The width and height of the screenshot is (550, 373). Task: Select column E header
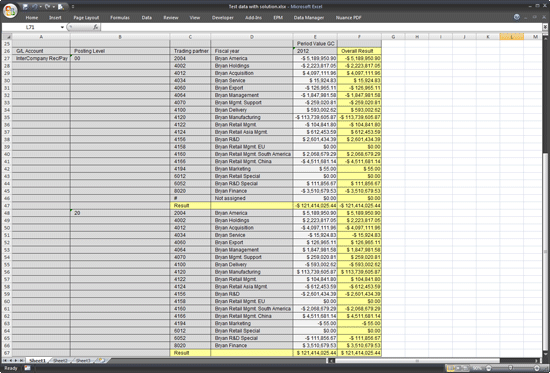tap(315, 37)
